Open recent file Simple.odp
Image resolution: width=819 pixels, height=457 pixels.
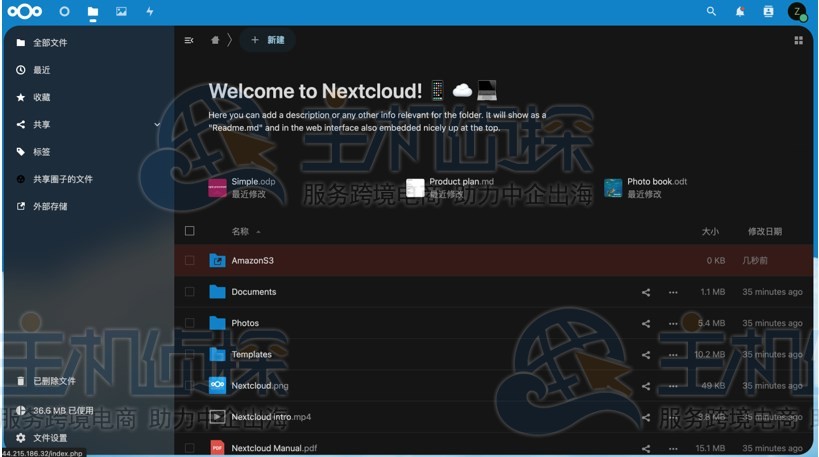pos(242,188)
